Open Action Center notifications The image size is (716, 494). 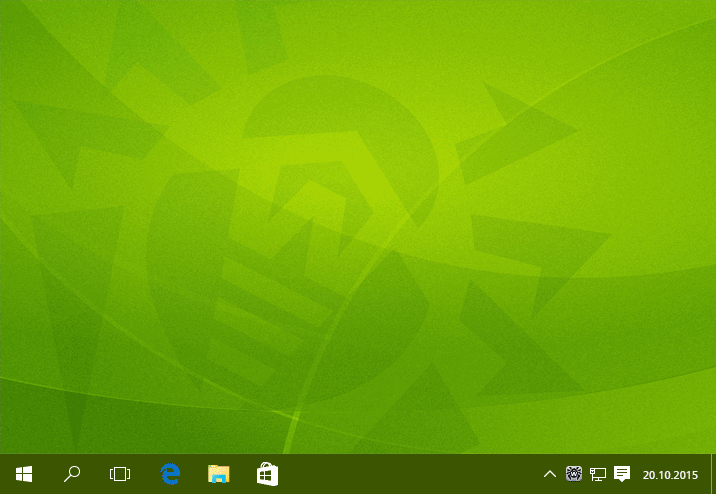[621, 474]
